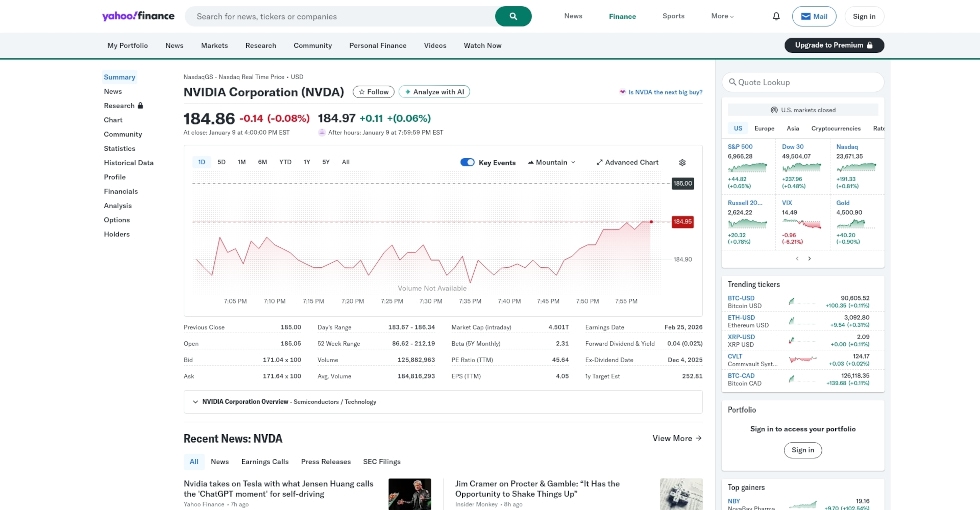
Task: Click the Mail envelope button
Action: click(x=813, y=16)
